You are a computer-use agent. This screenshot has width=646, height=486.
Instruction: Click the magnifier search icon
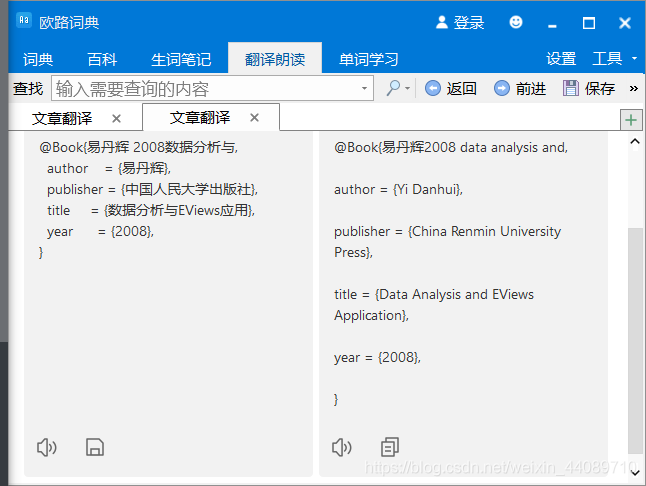393,88
